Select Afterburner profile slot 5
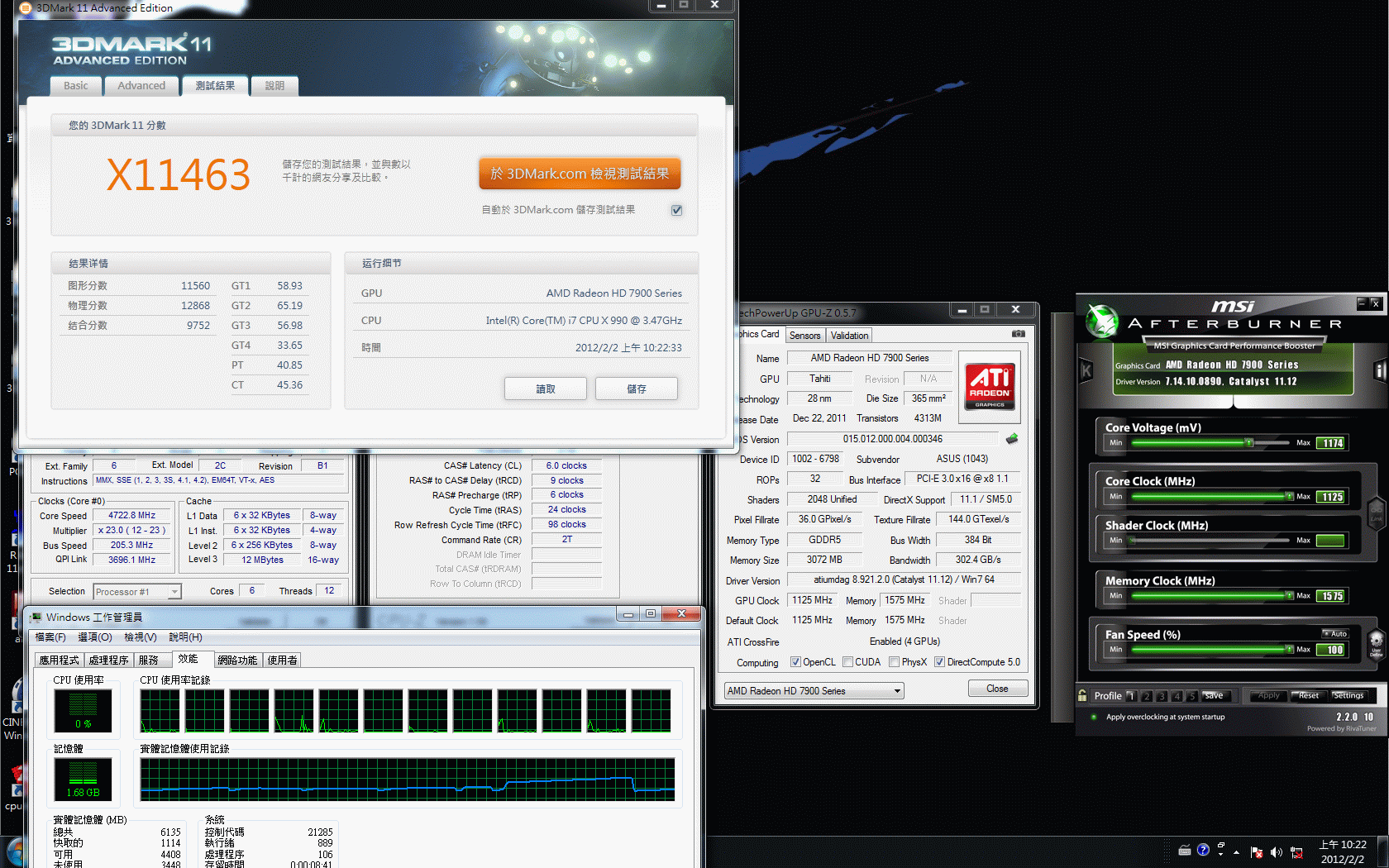Image resolution: width=1389 pixels, height=868 pixels. click(1192, 696)
